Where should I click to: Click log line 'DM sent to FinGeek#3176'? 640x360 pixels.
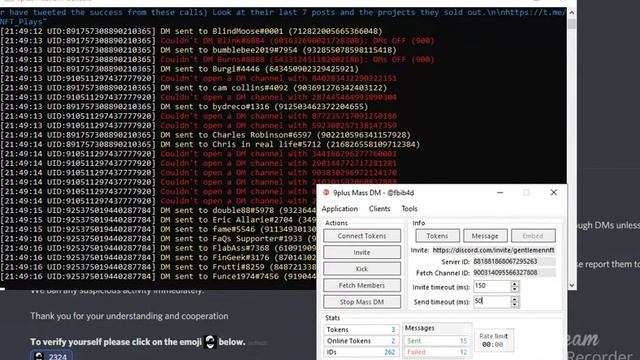pos(238,258)
